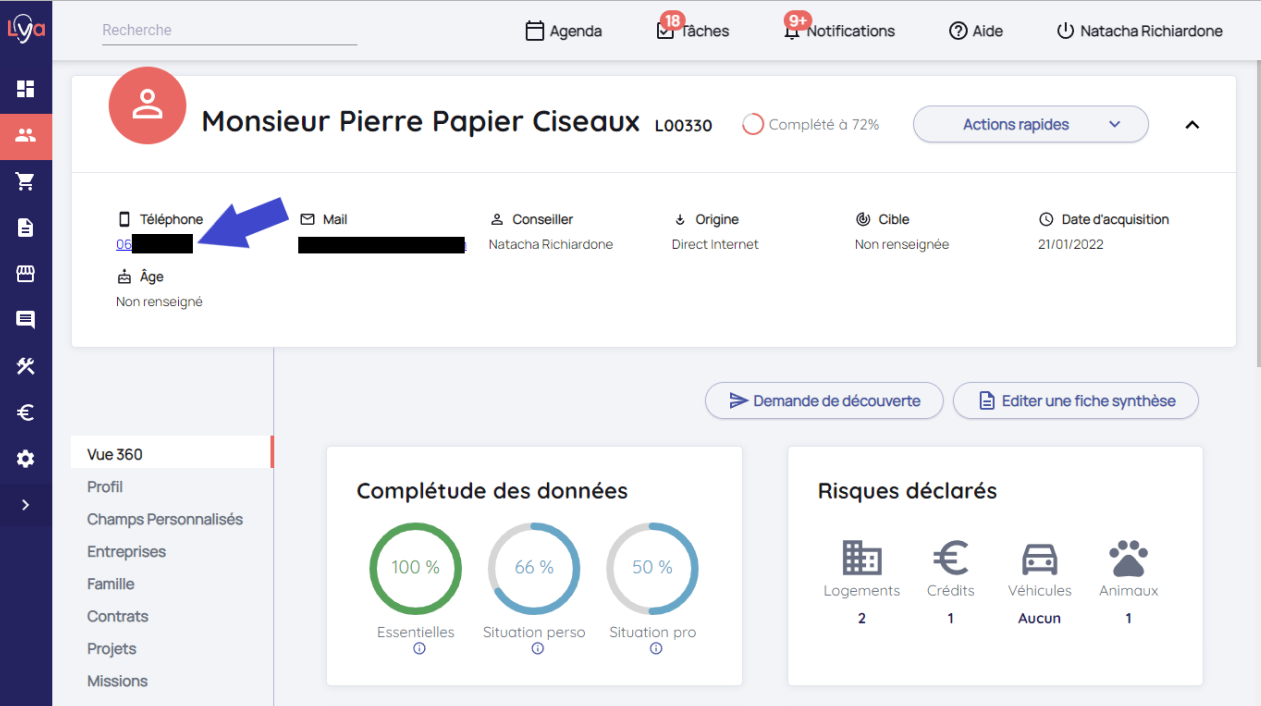Click the shopping cart sidebar icon
The height and width of the screenshot is (706, 1261).
pos(26,181)
